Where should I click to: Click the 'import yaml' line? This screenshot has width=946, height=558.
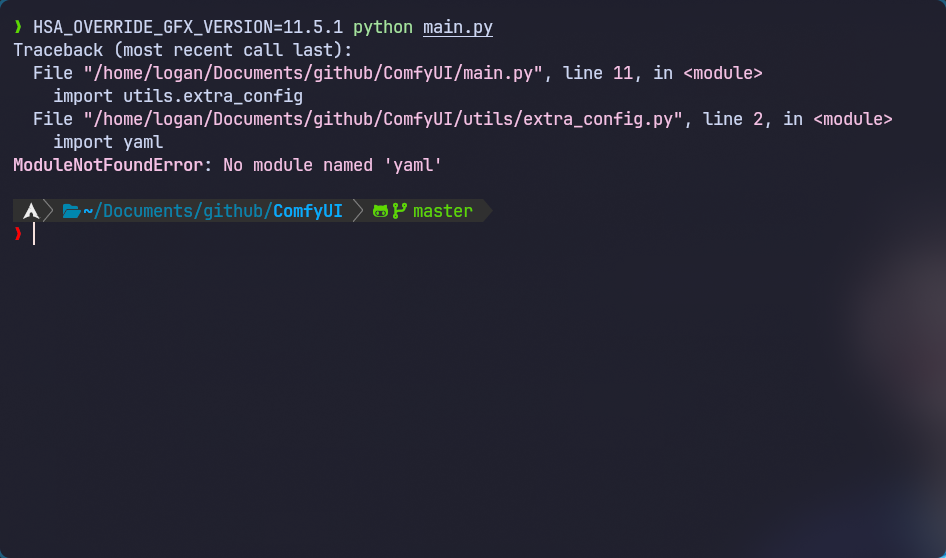(108, 142)
